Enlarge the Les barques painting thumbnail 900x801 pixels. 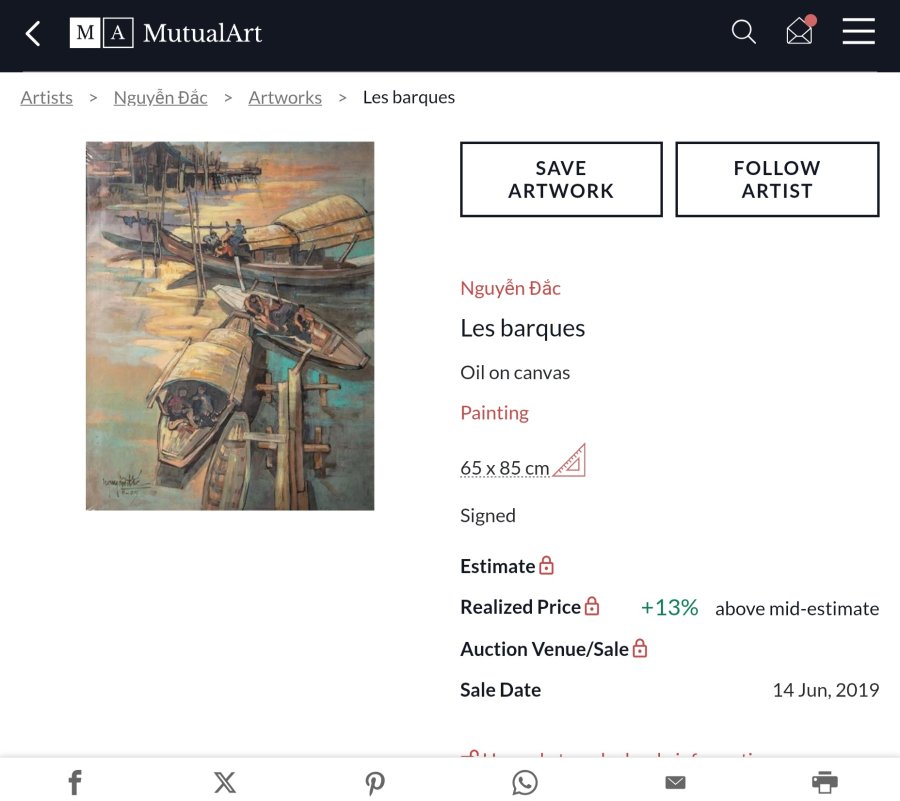pyautogui.click(x=230, y=326)
